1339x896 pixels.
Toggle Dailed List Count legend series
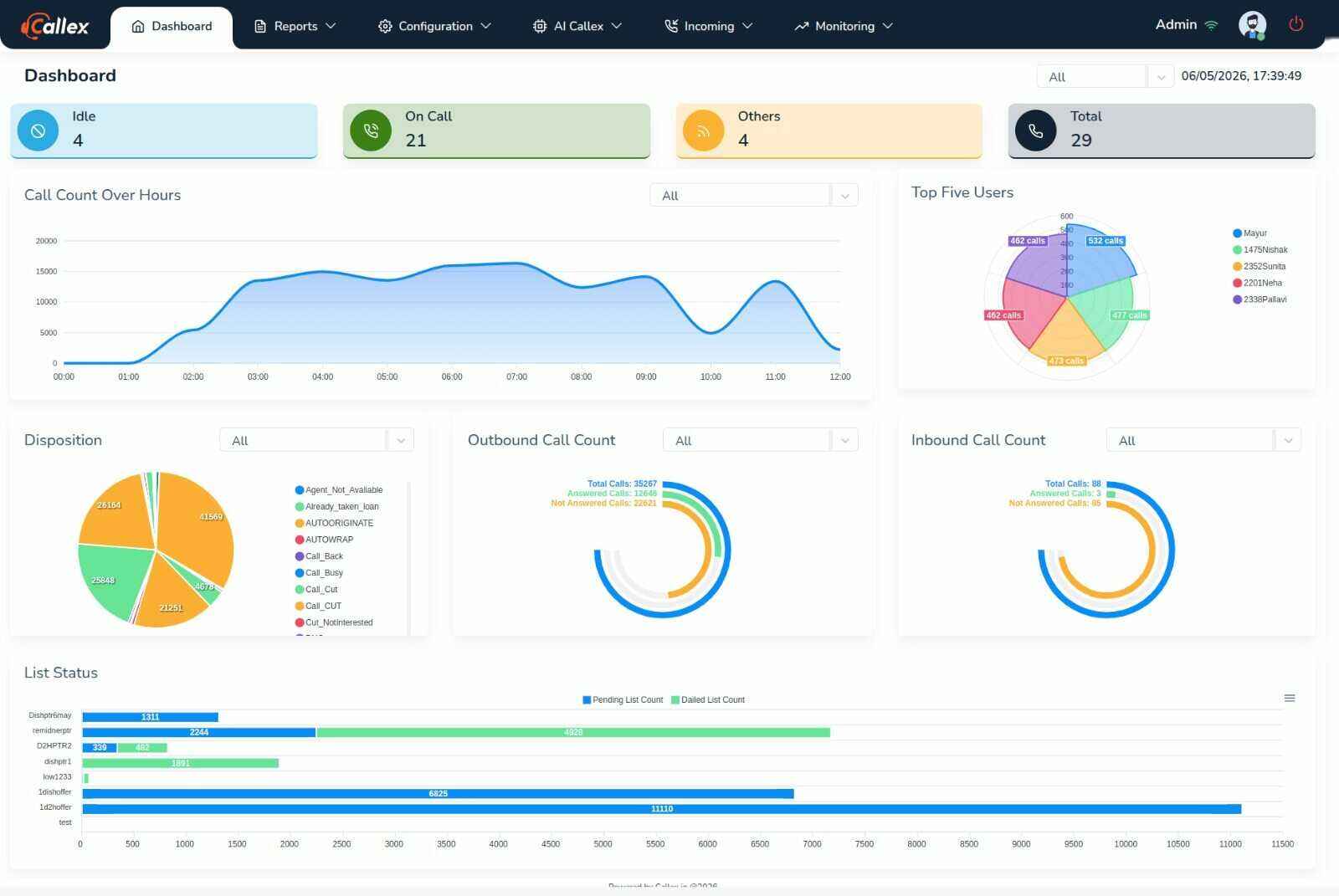pyautogui.click(x=708, y=700)
